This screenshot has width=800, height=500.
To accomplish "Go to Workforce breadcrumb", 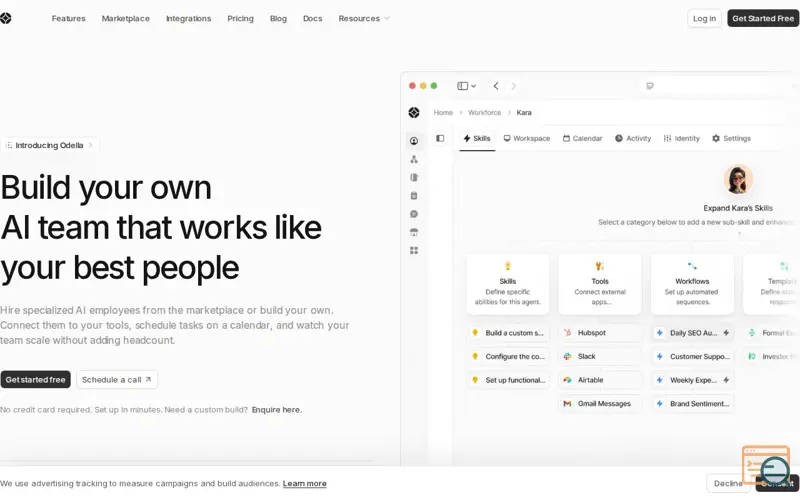I will click(484, 112).
